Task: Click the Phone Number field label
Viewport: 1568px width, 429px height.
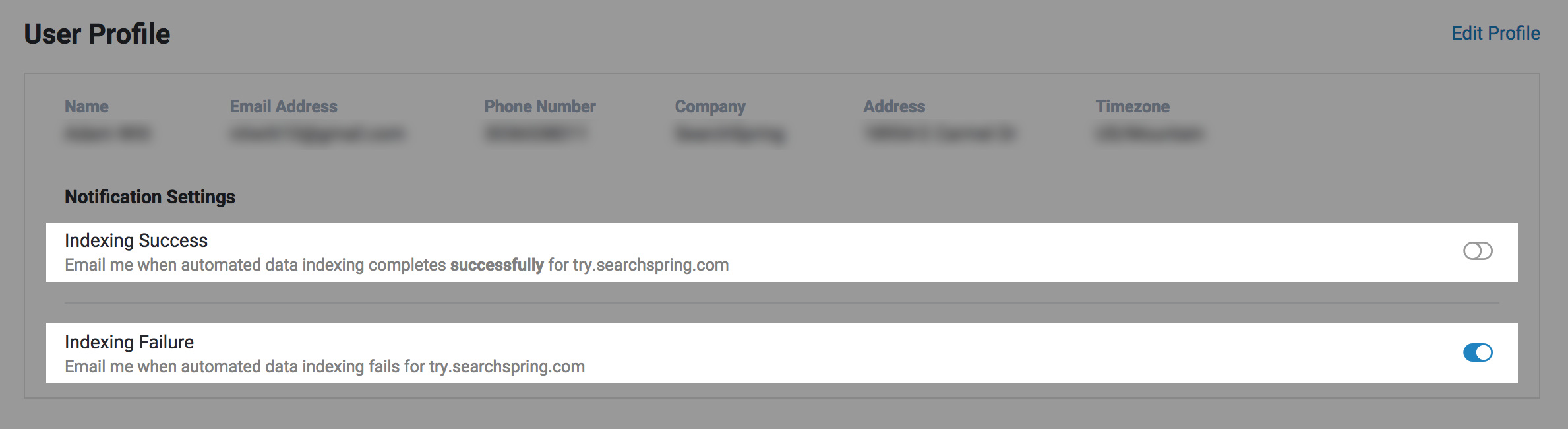Action: (539, 106)
